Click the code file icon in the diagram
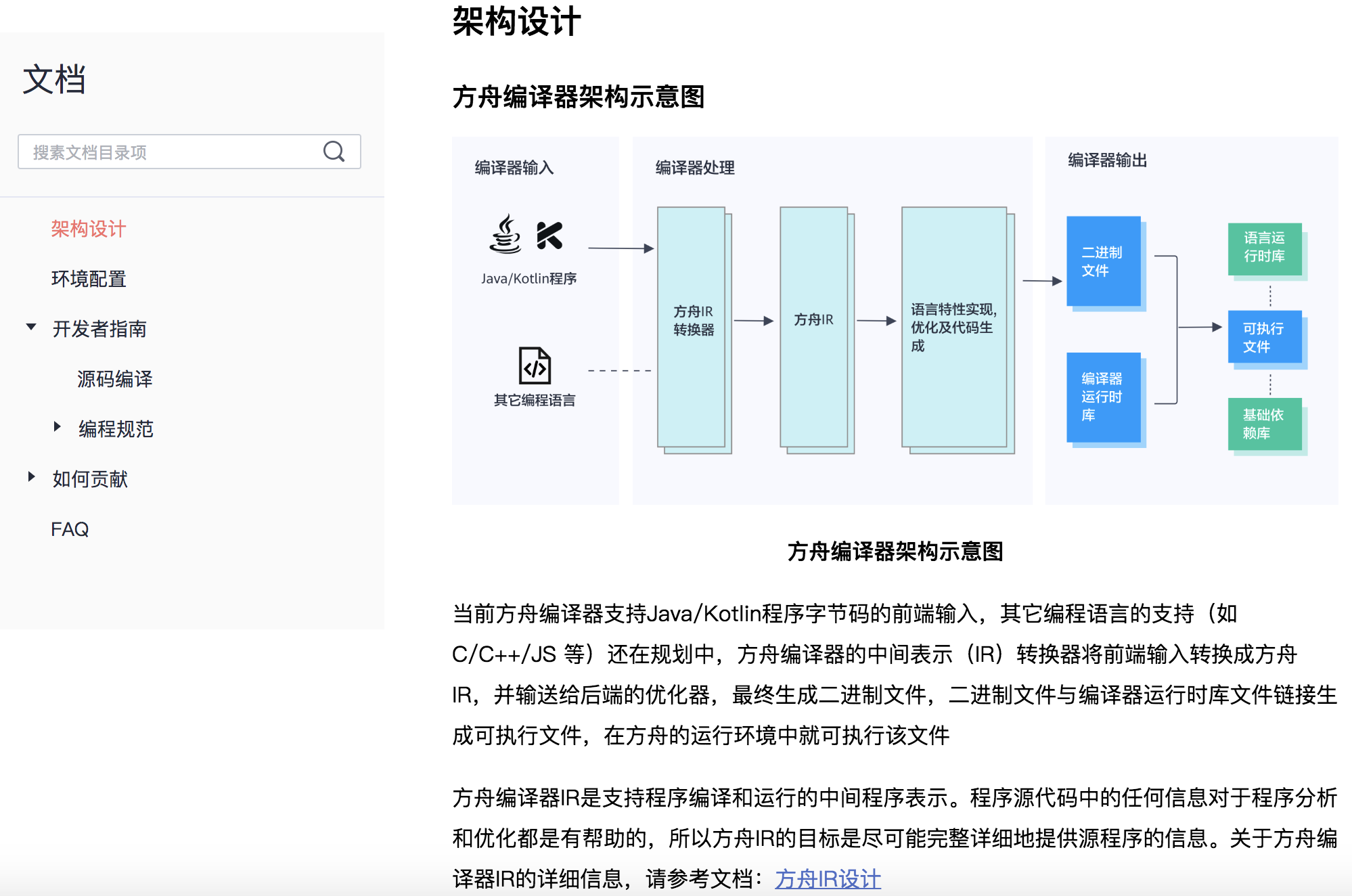This screenshot has width=1352, height=896. [x=535, y=366]
